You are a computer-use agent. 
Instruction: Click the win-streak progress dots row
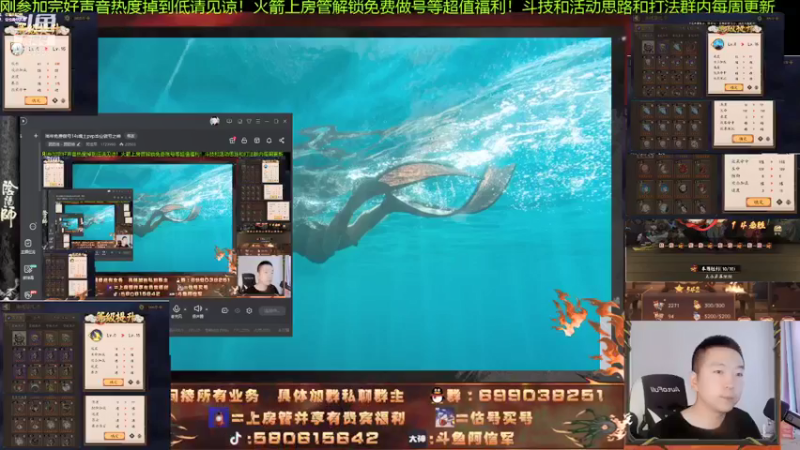[715, 245]
